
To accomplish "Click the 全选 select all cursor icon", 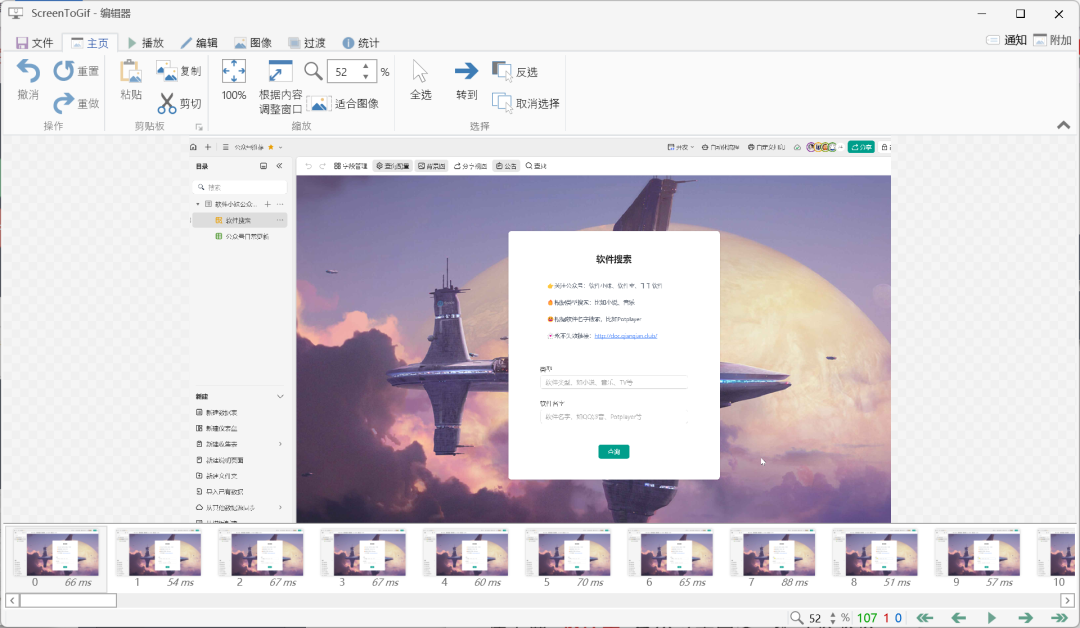I will pos(420,72).
